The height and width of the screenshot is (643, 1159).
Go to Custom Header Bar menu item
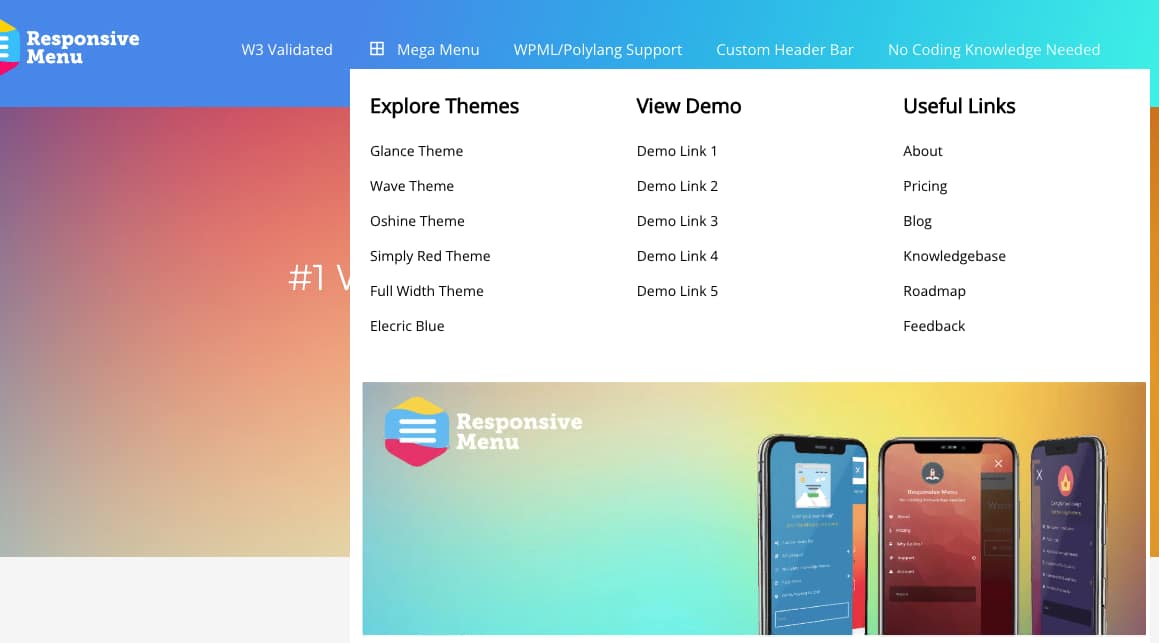[784, 49]
